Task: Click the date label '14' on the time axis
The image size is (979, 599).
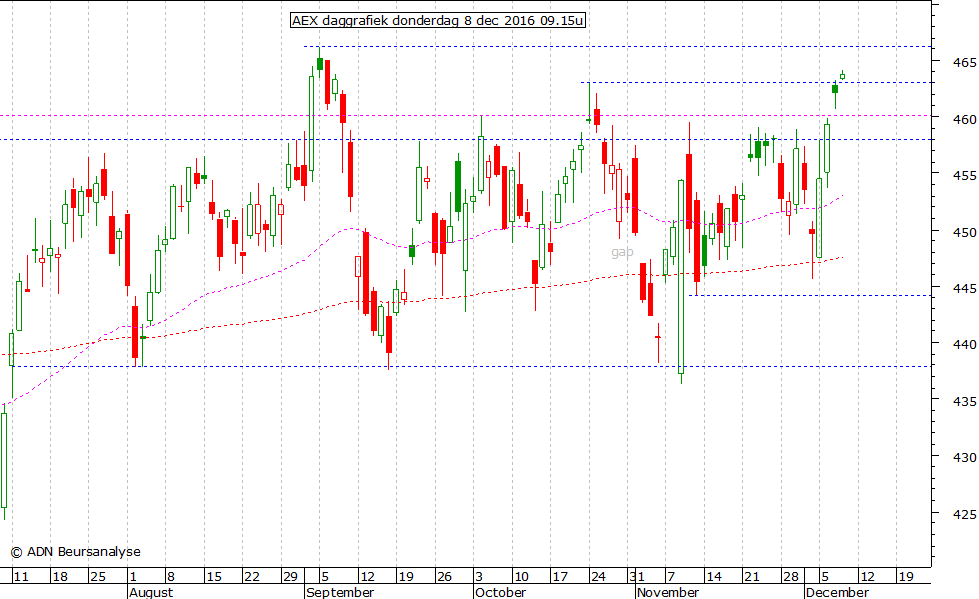Action: click(714, 576)
